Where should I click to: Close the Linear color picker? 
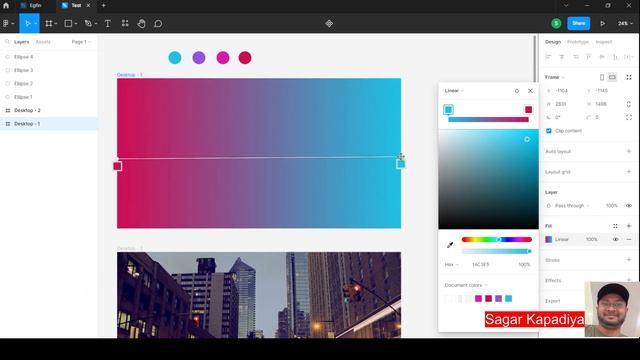[530, 91]
